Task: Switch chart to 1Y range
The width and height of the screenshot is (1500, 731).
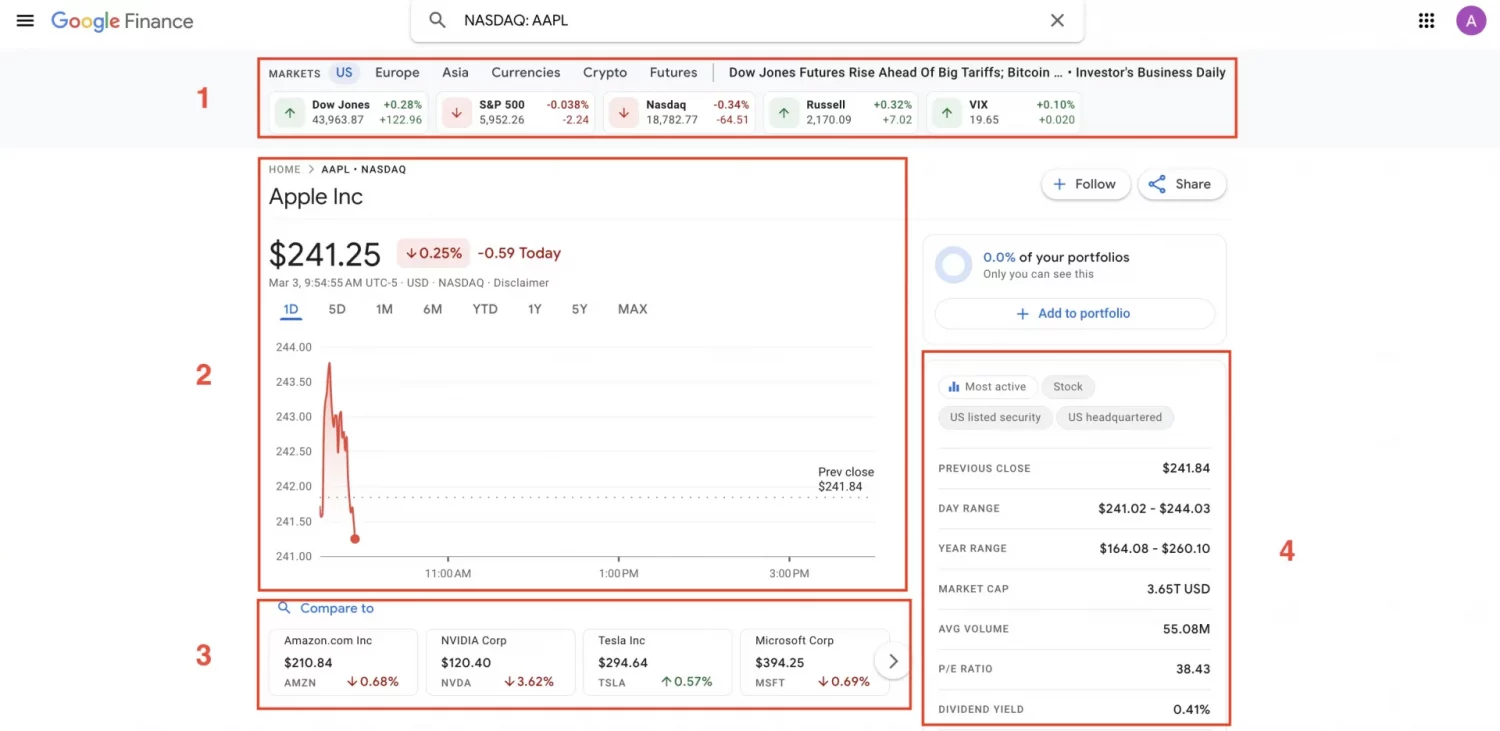Action: coord(535,309)
